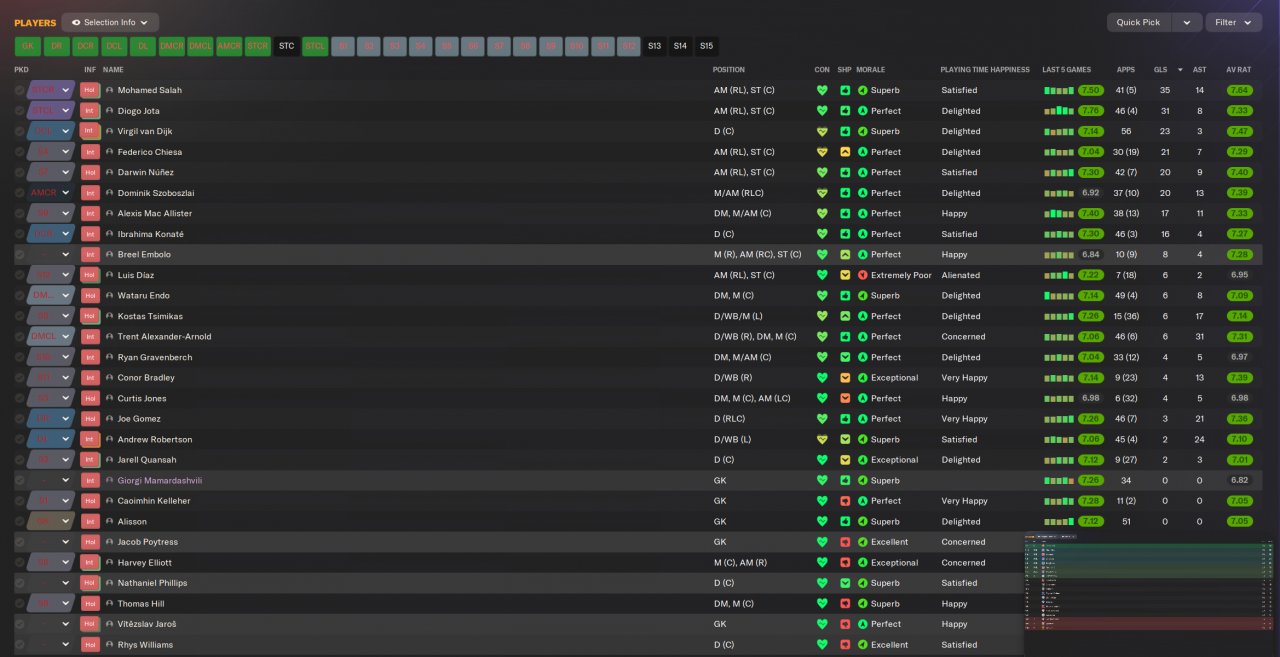Click Mohamed Salah's last 5 games rating
The height and width of the screenshot is (657, 1280).
1090,90
